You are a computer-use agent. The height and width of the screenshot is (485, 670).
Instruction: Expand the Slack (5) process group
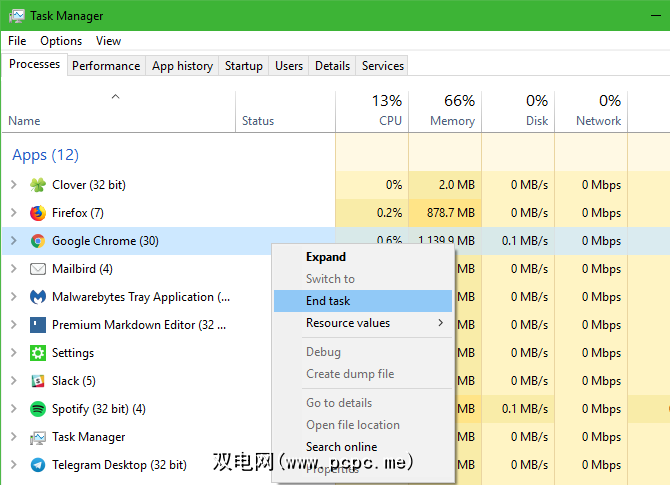(14, 380)
